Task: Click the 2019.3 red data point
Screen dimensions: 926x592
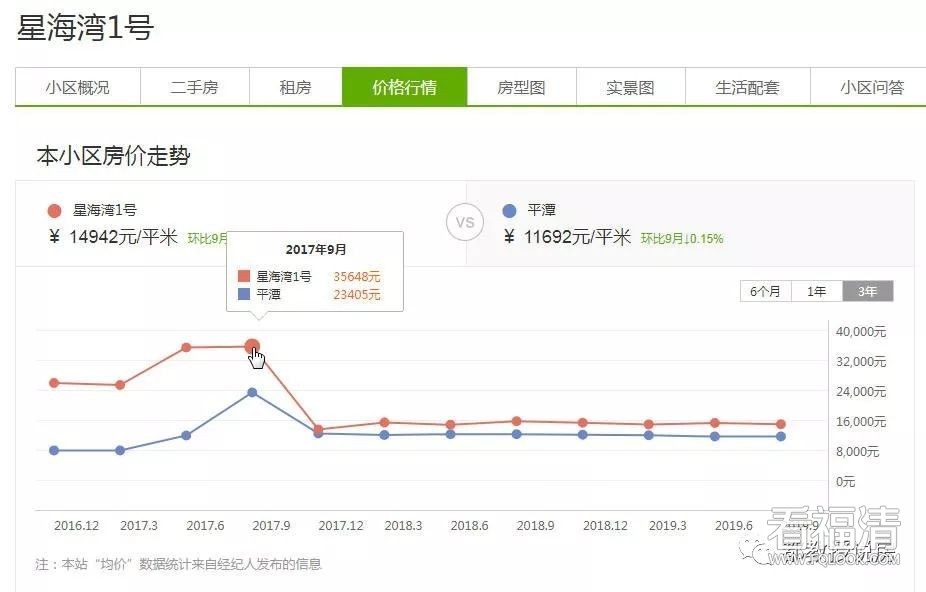Action: pos(648,424)
